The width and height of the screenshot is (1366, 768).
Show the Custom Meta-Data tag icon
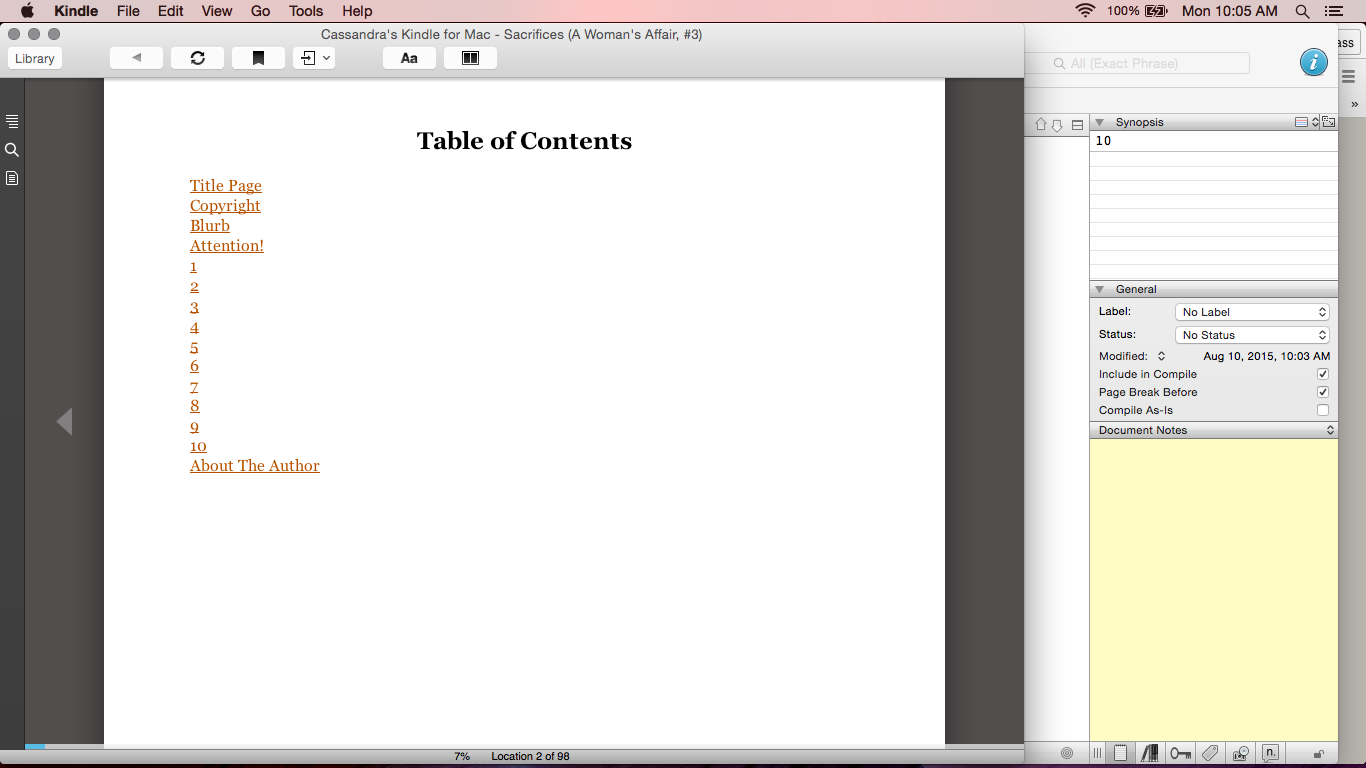click(1210, 753)
